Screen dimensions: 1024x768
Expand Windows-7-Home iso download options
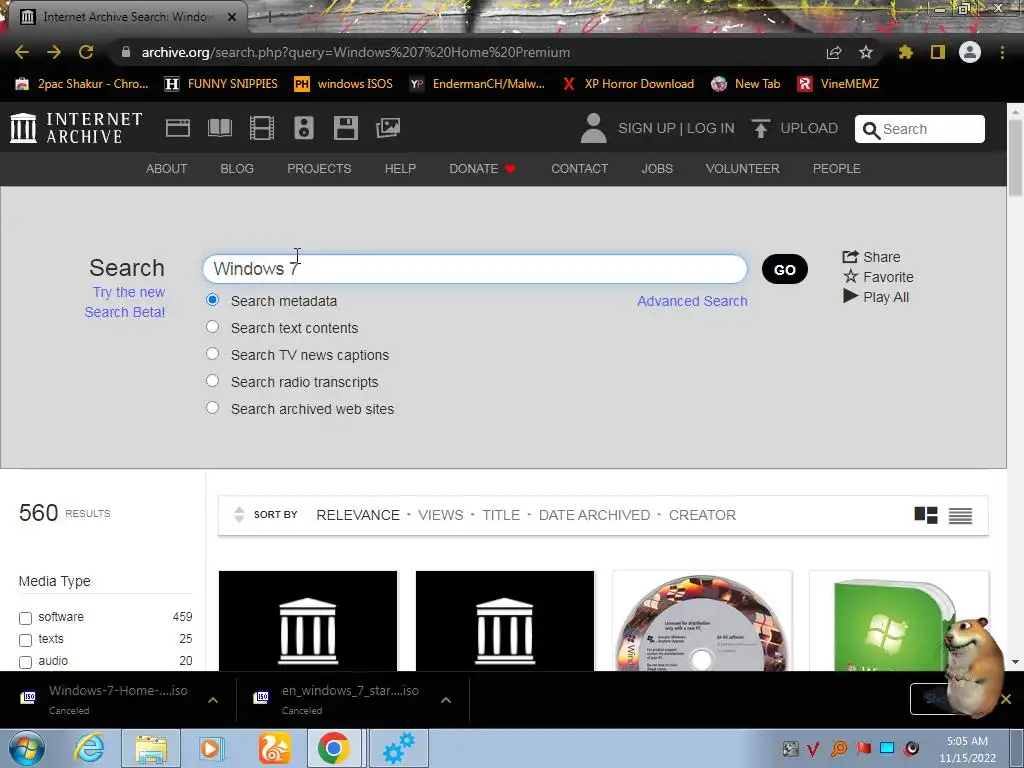pyautogui.click(x=213, y=700)
